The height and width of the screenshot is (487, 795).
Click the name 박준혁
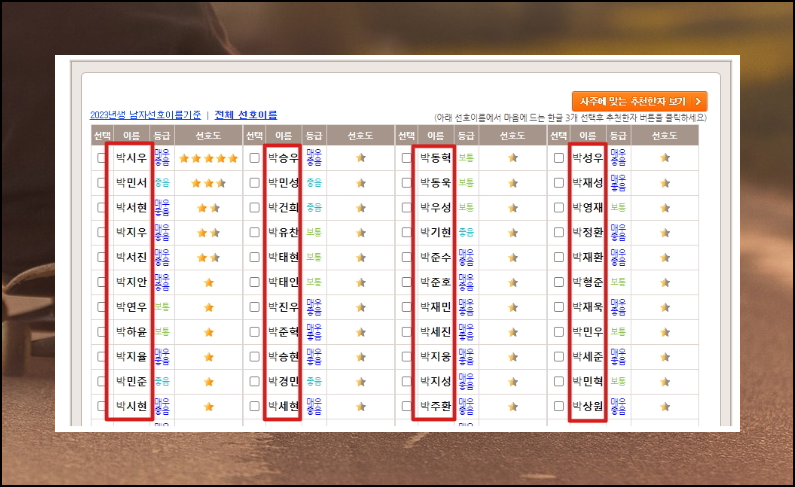point(283,332)
